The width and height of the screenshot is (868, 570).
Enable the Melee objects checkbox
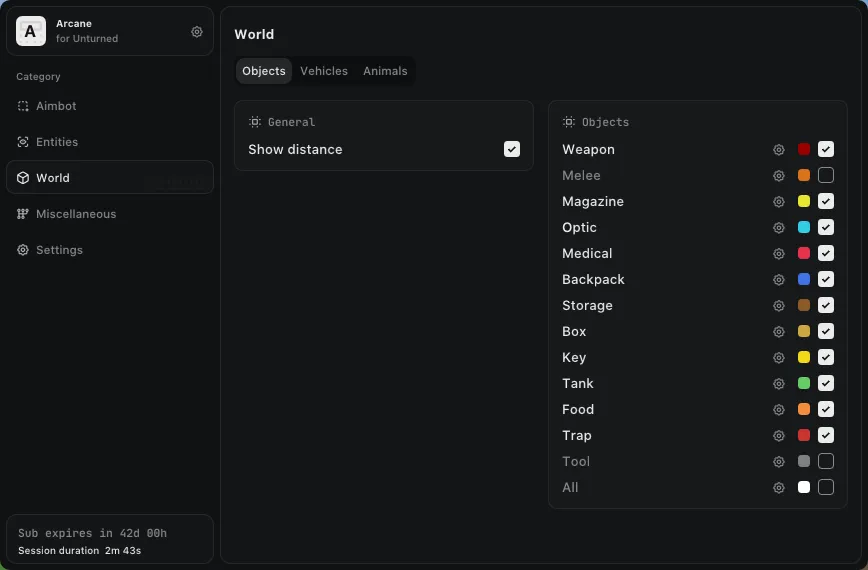(x=826, y=176)
